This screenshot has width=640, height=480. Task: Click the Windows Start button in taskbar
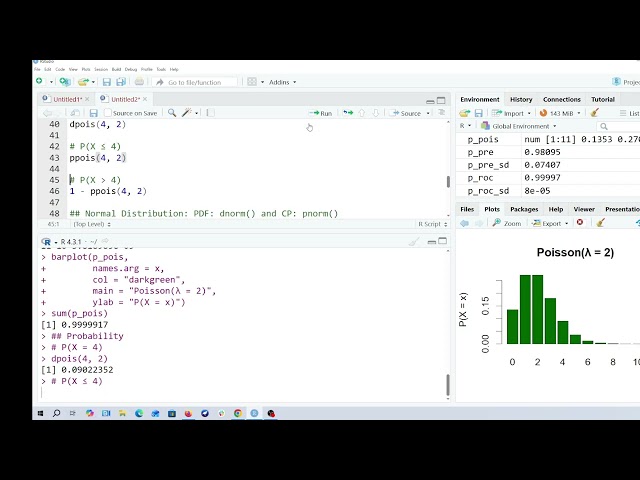40,413
